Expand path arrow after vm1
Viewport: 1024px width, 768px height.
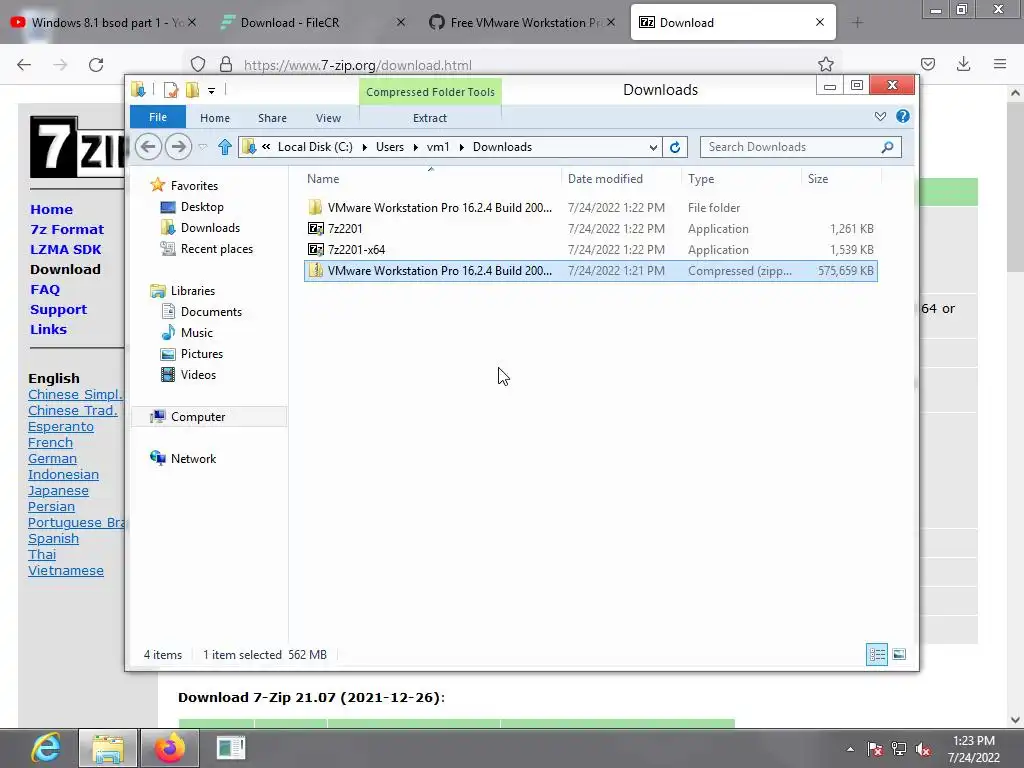(x=461, y=148)
